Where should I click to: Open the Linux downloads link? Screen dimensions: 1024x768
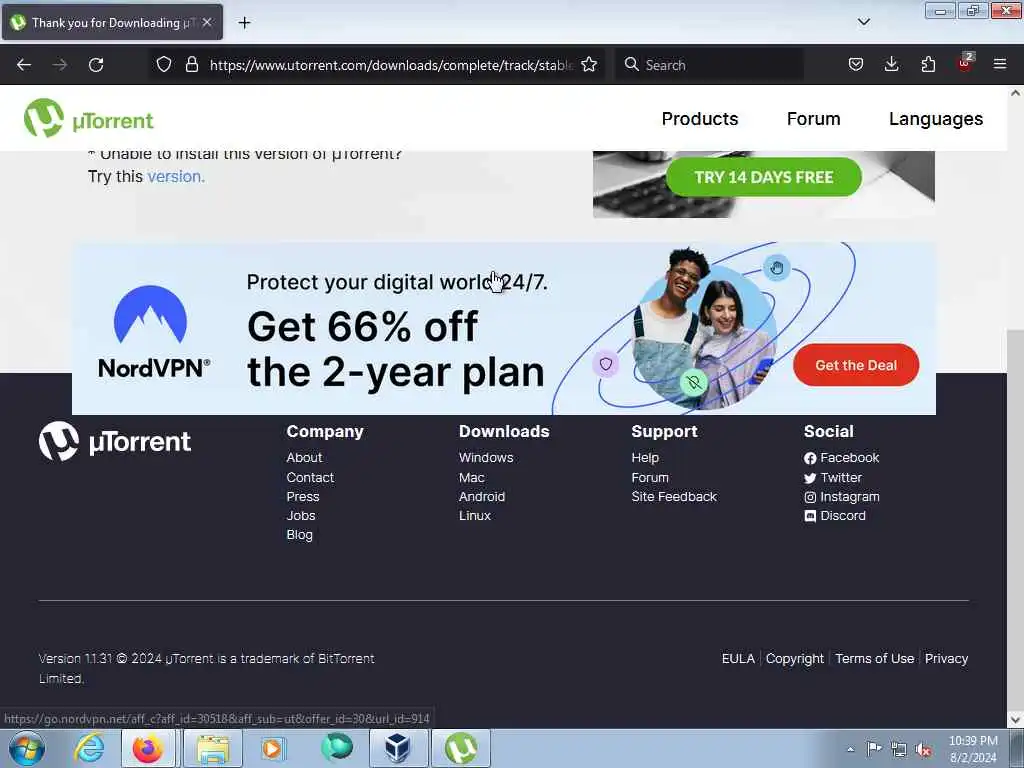pos(475,515)
